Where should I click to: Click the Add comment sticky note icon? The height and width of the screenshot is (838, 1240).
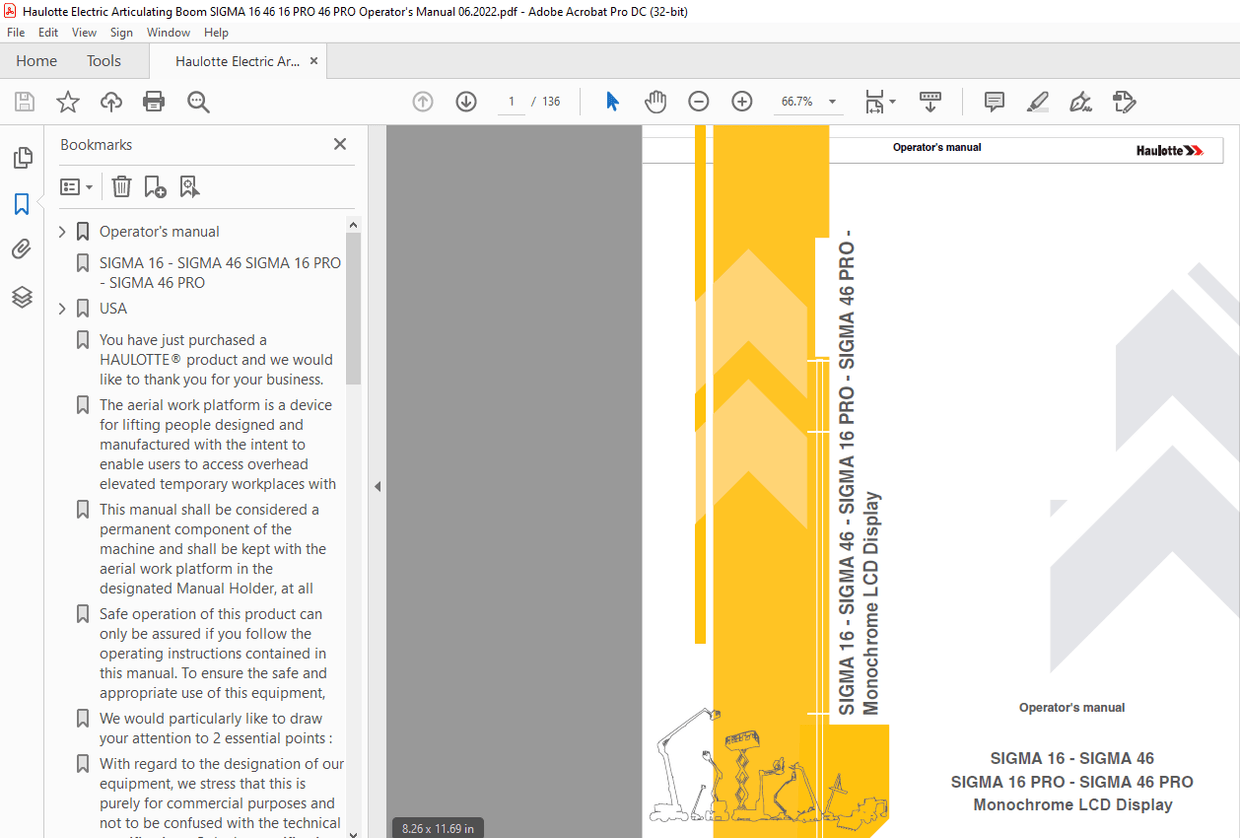coord(994,101)
